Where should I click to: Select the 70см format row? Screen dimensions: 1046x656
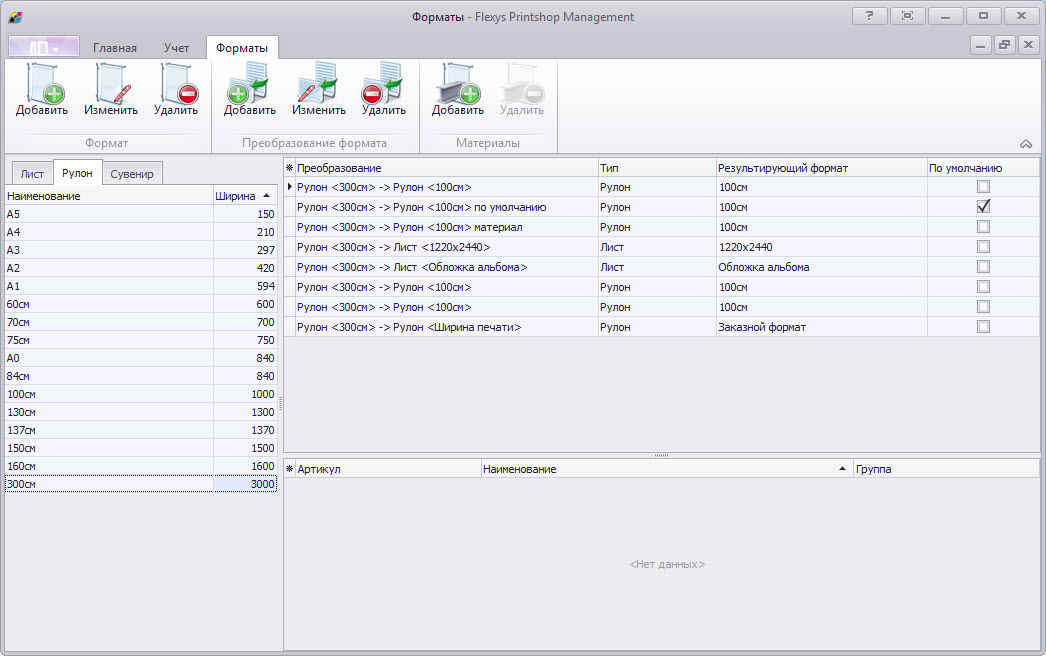pyautogui.click(x=141, y=322)
